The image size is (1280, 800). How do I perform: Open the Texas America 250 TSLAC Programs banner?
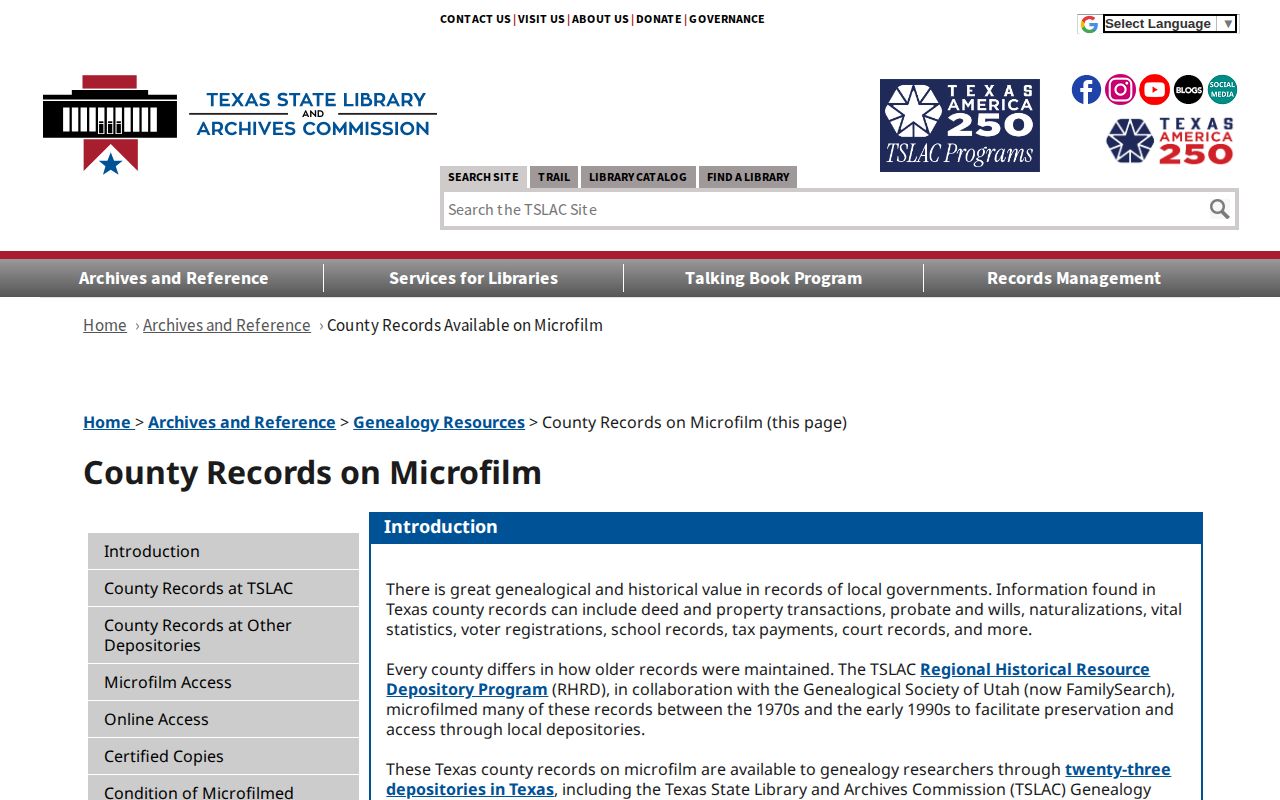tap(960, 125)
